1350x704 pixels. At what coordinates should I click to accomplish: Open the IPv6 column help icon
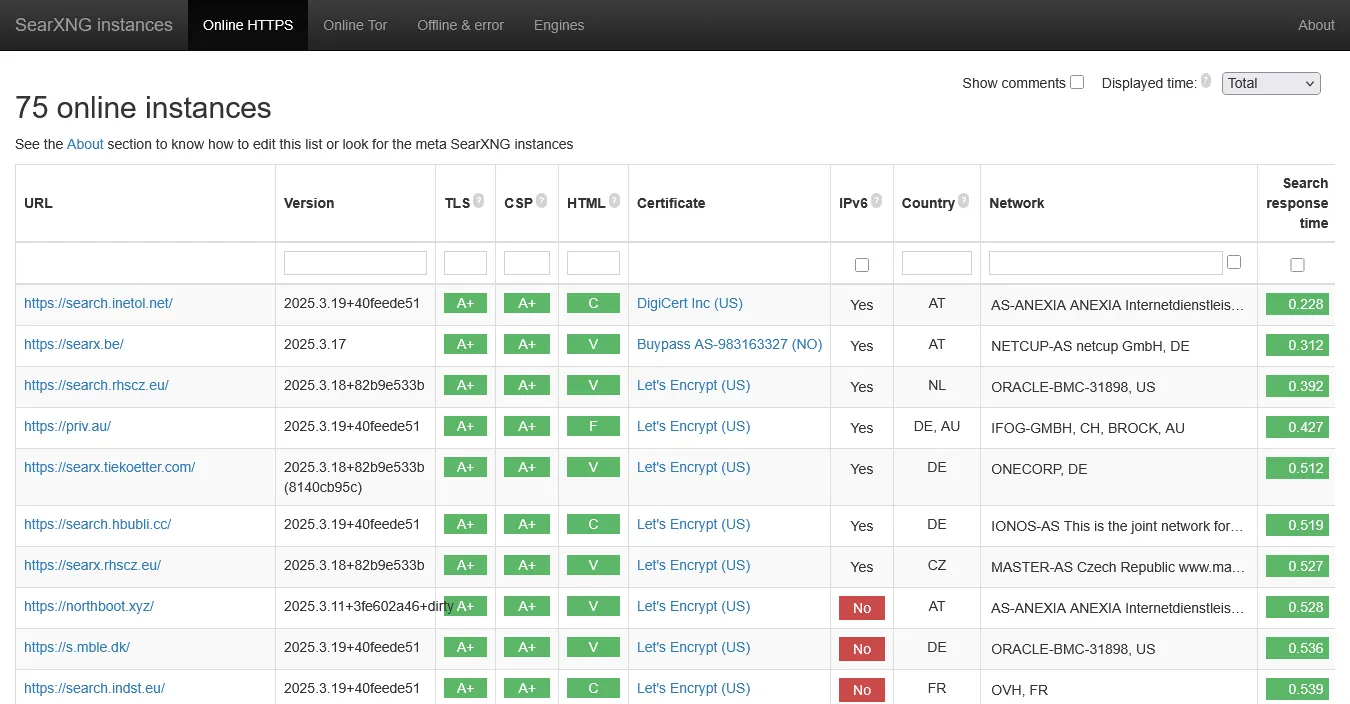tap(876, 200)
